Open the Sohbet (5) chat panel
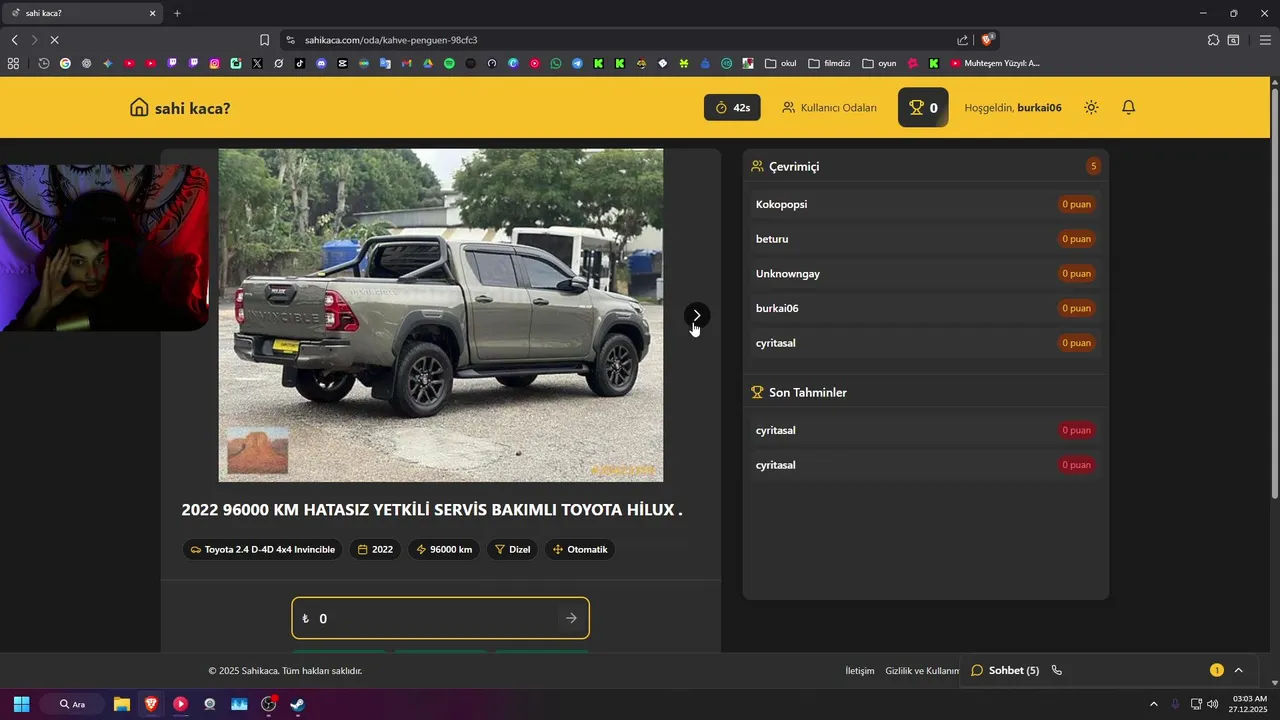 (1005, 670)
